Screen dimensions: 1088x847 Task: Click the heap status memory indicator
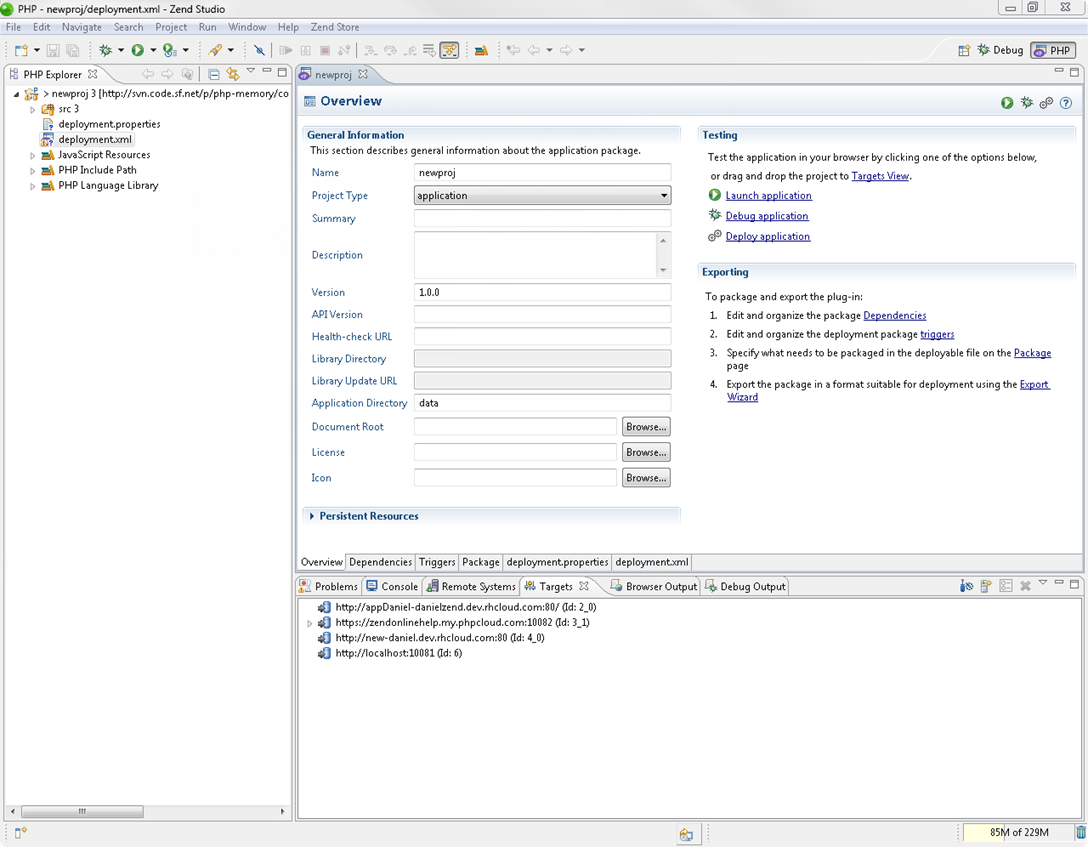(1019, 832)
